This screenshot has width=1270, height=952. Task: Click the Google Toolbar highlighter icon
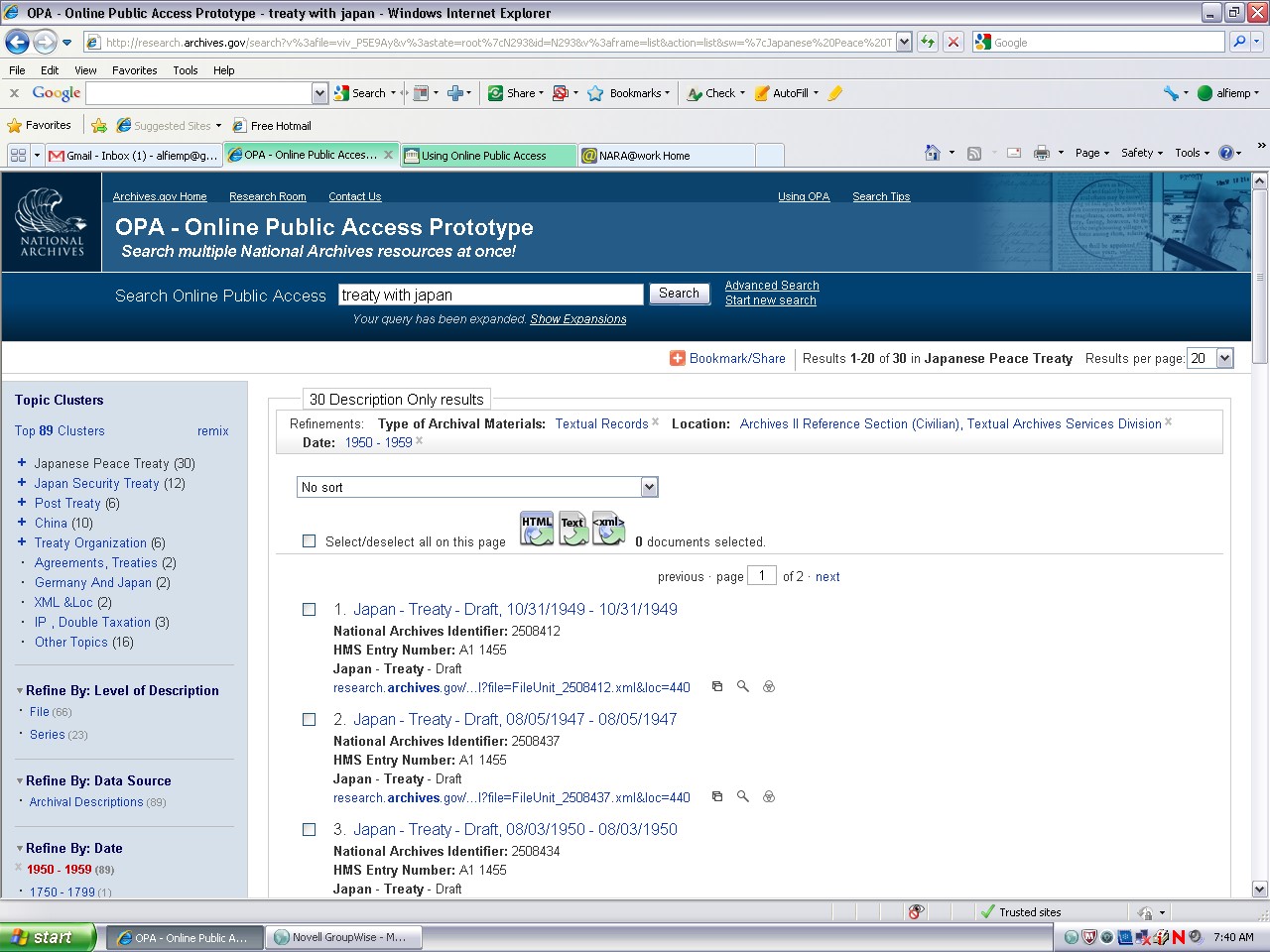coord(834,93)
